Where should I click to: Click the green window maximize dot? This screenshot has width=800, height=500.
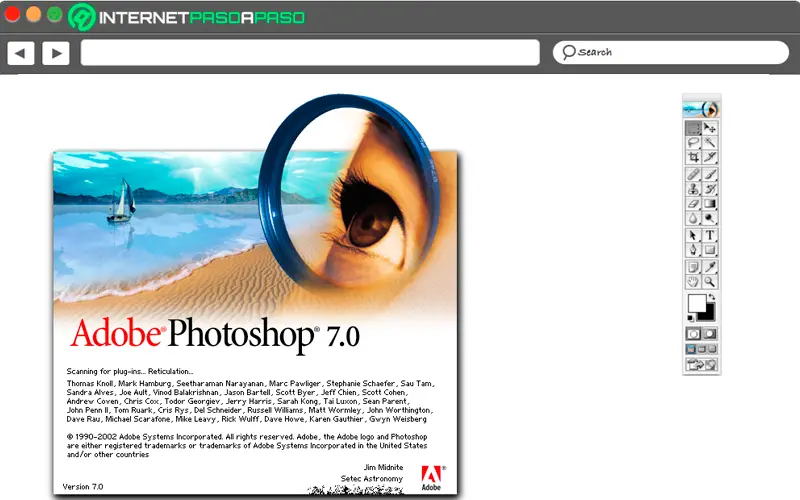pyautogui.click(x=55, y=14)
